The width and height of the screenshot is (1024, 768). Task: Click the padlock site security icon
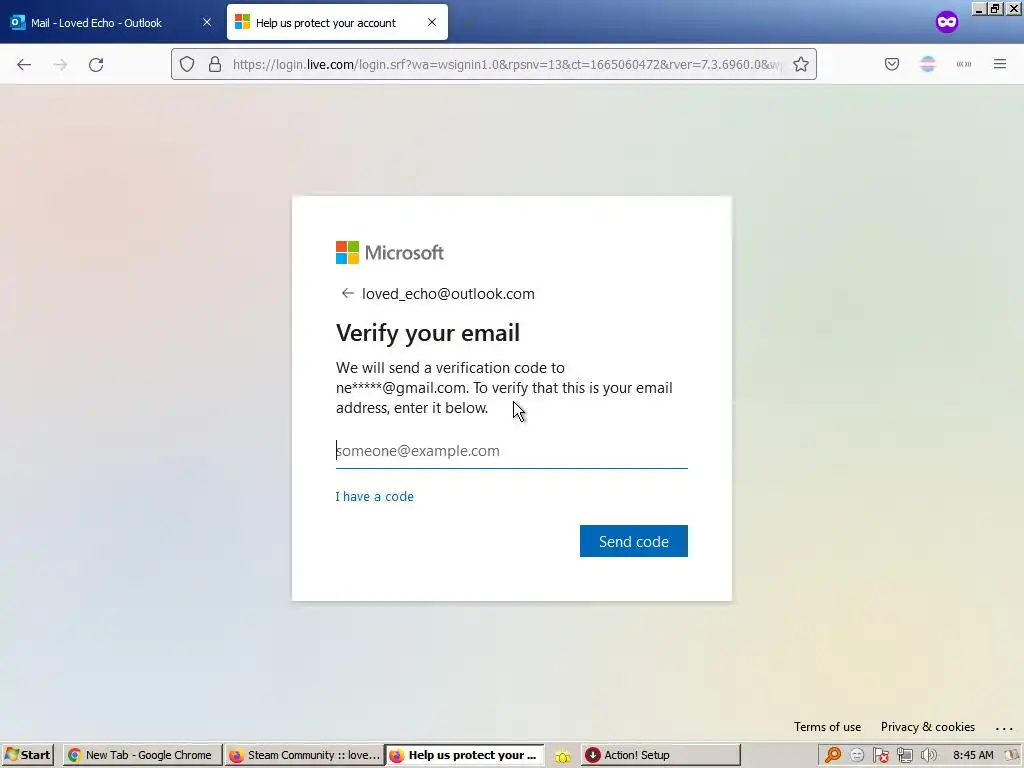(x=215, y=64)
